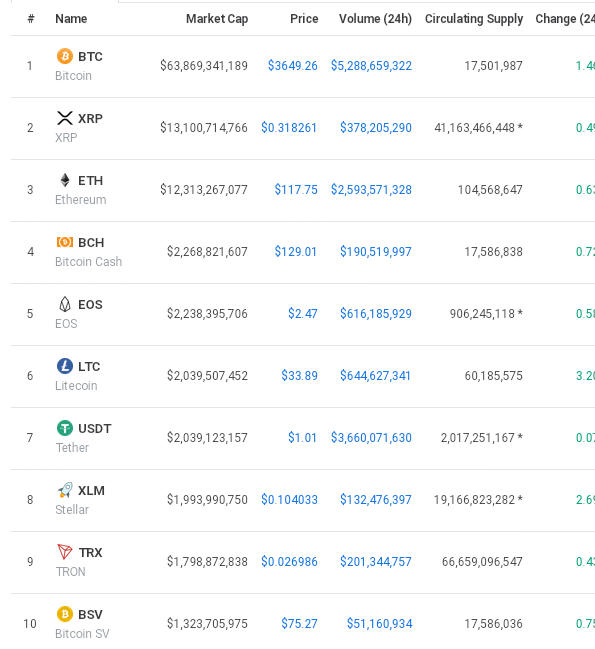The image size is (595, 649).
Task: Click the TRON red logo icon
Action: click(x=65, y=552)
